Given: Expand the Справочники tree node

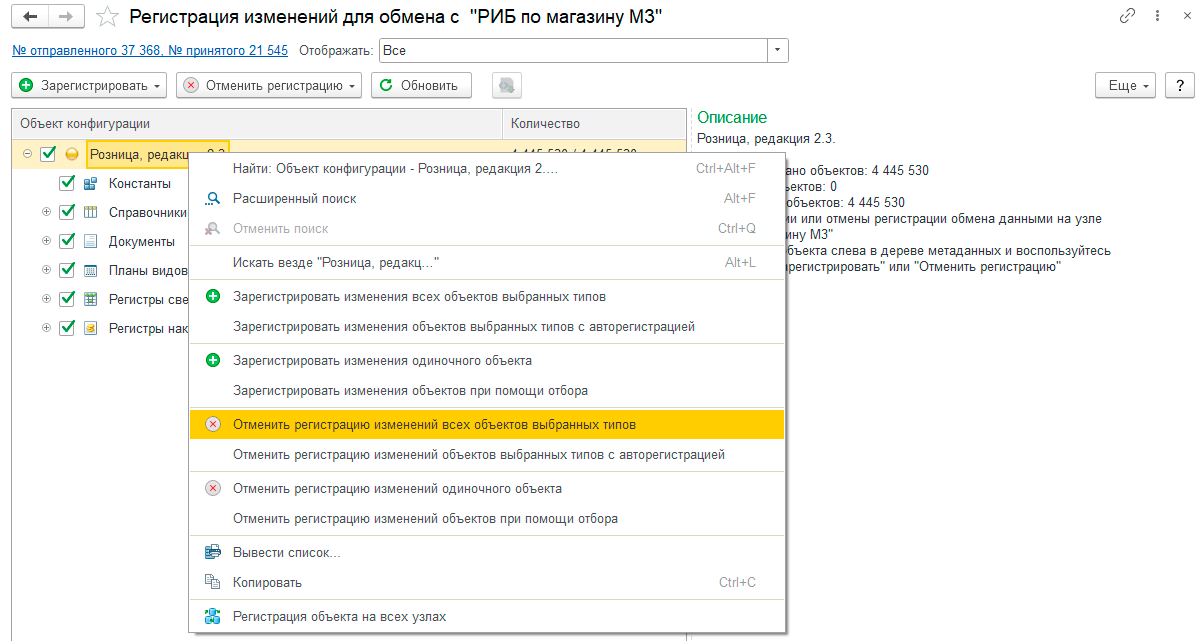Looking at the screenshot, I should point(46,212).
